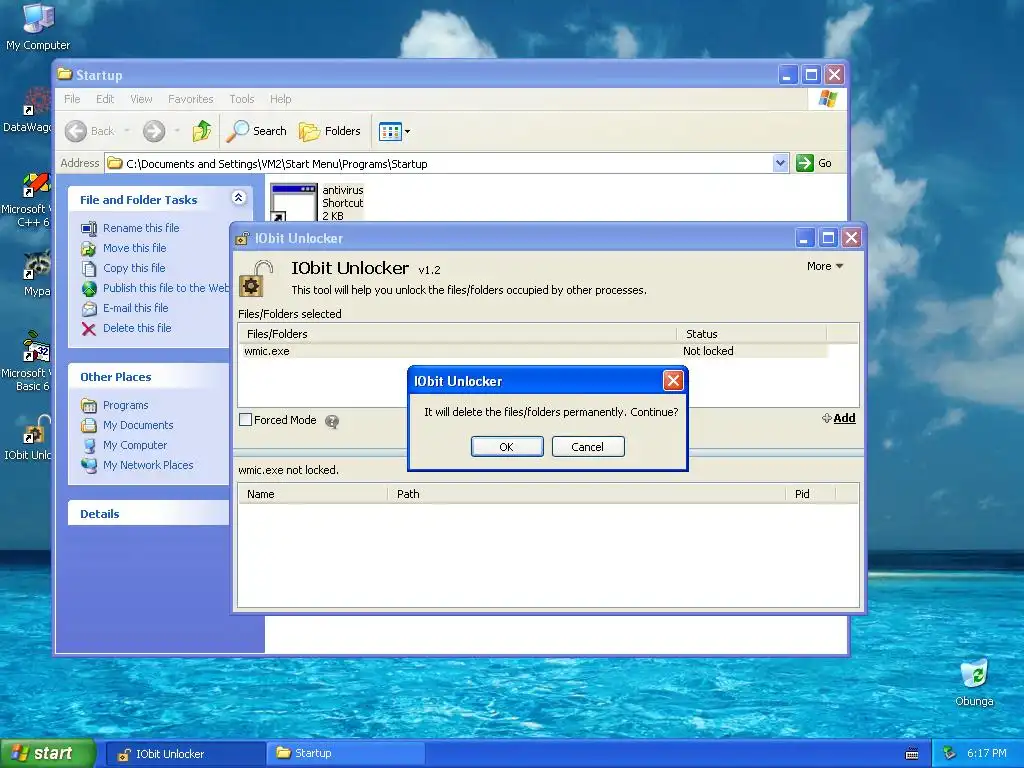Screen dimensions: 1024x768
Task: Open Tools menu in Startup window
Action: pos(242,99)
